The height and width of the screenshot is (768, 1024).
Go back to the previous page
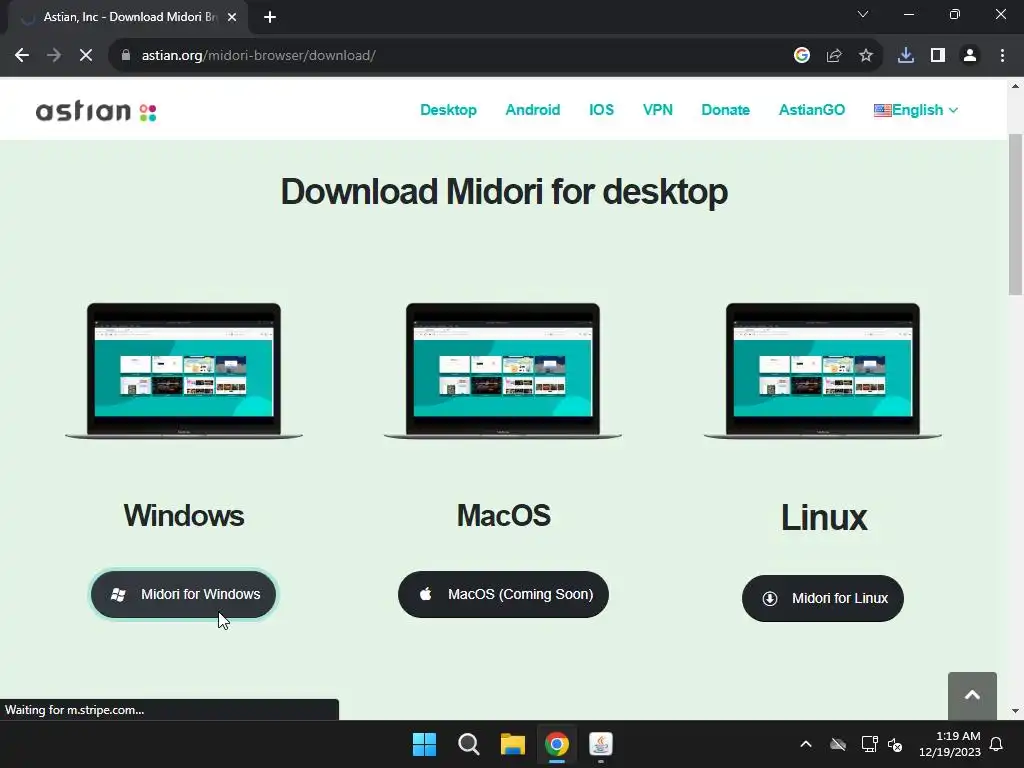pyautogui.click(x=22, y=56)
